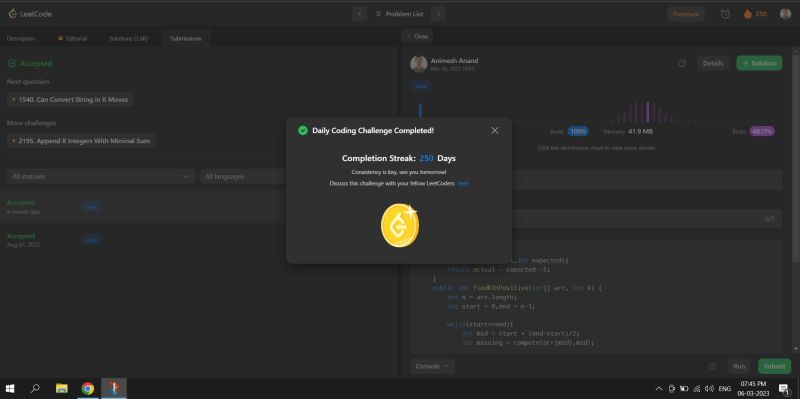The width and height of the screenshot is (800, 399).
Task: Open next question 1540. Can Convert String
Action: coord(70,99)
